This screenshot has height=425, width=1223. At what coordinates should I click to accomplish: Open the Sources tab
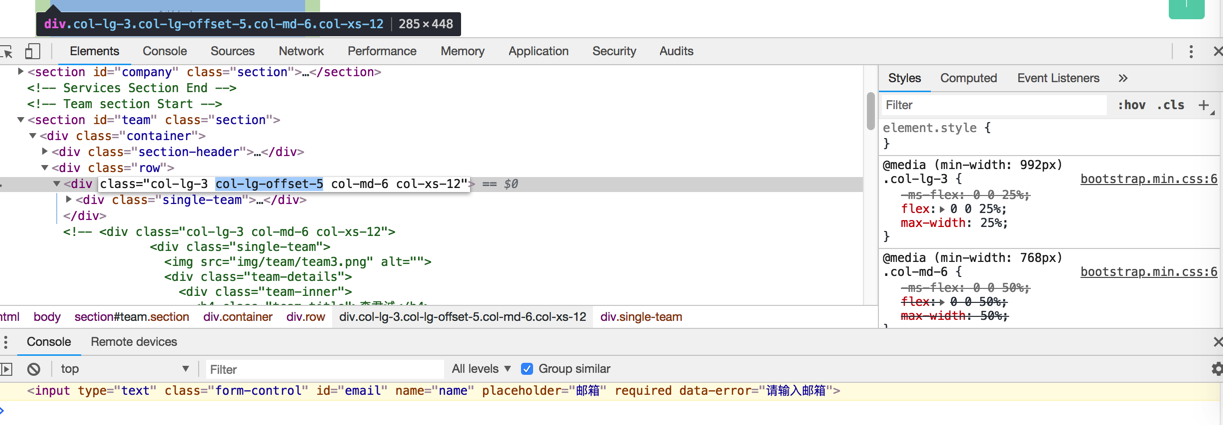tap(233, 51)
